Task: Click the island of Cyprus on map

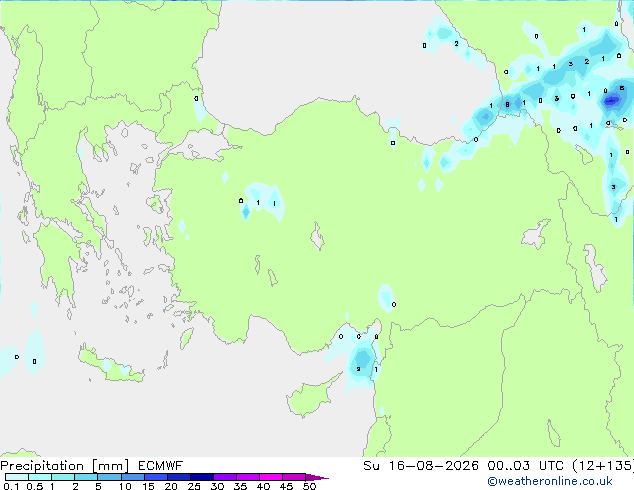Action: pyautogui.click(x=309, y=398)
